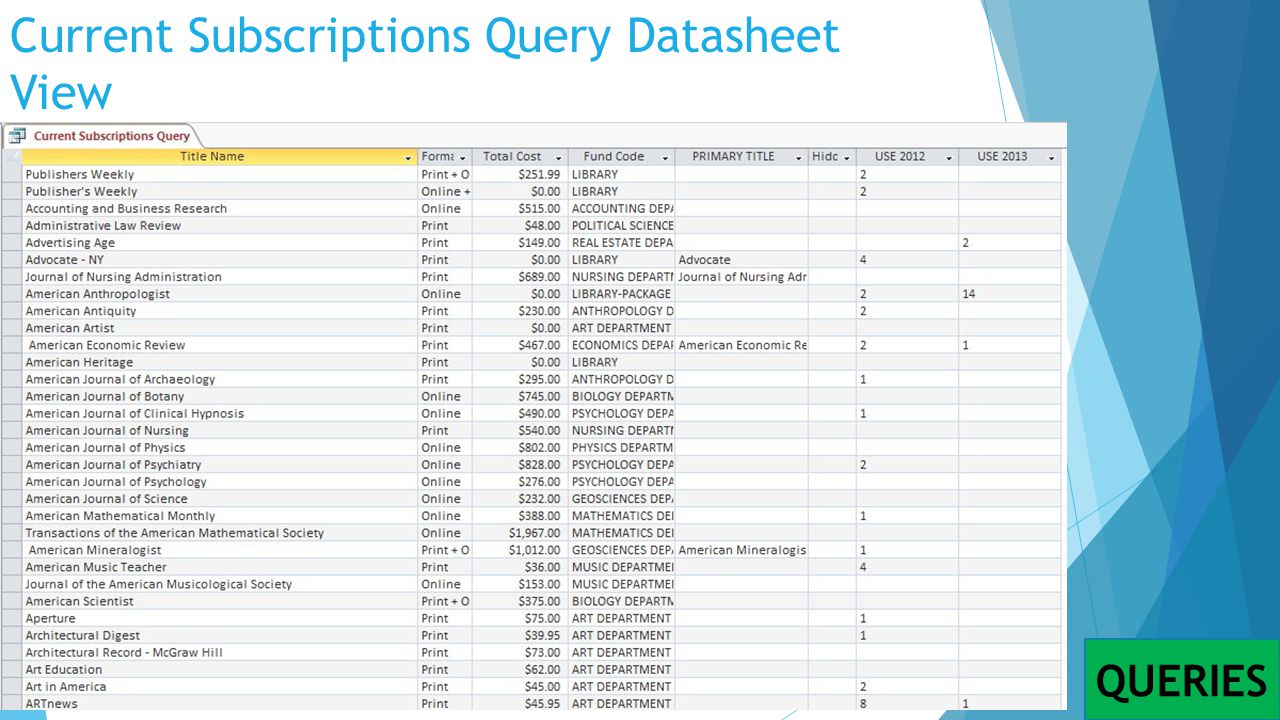Click 'Administrative Law Review' cell
This screenshot has height=720, width=1280.
[x=219, y=225]
